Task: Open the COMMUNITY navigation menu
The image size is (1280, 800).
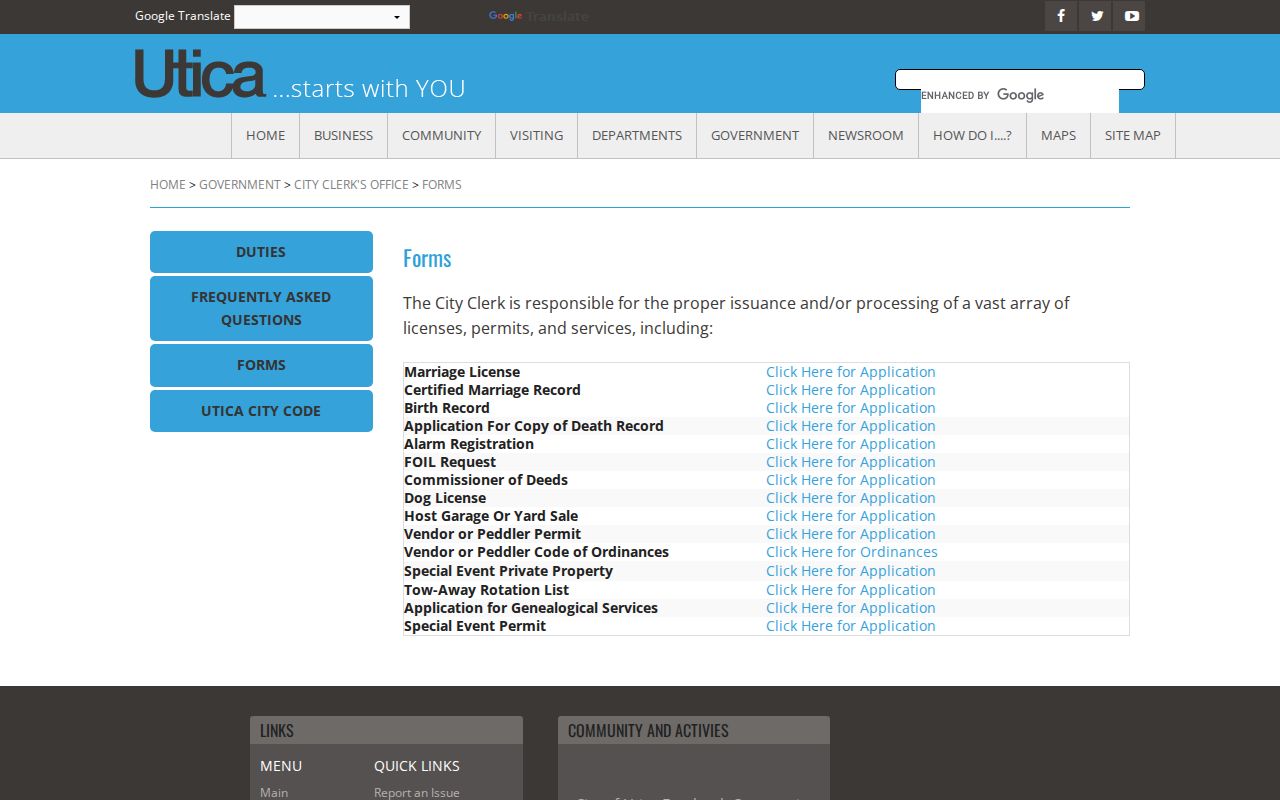Action: pos(441,135)
